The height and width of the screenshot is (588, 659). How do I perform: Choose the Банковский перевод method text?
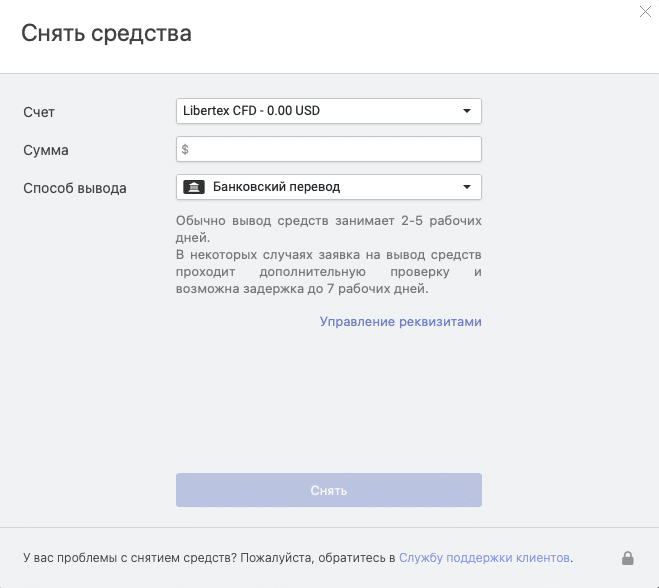point(277,187)
